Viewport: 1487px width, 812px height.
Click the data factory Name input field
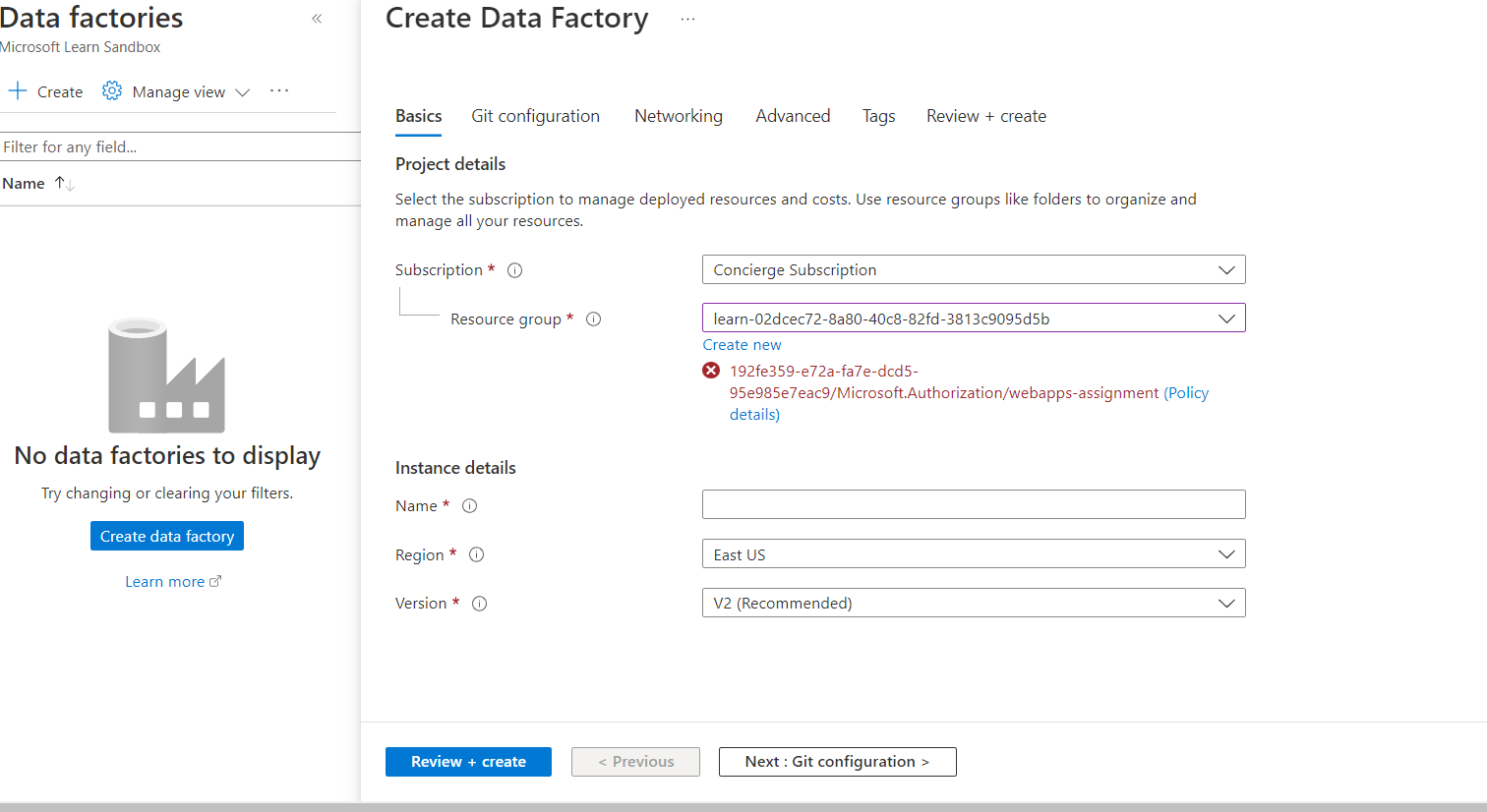click(973, 504)
